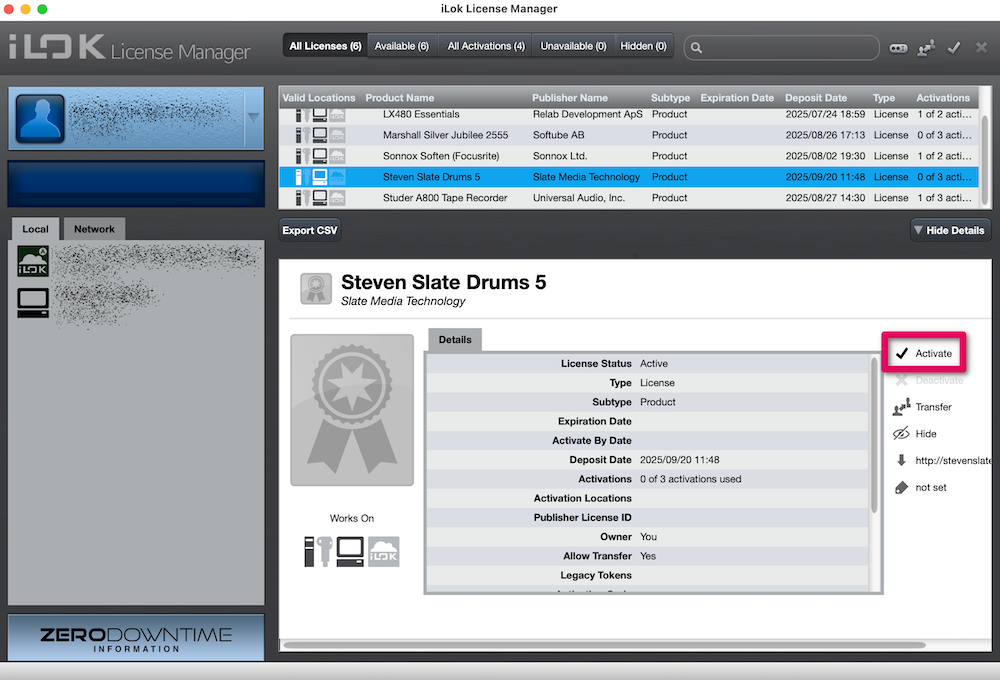Click the transfer licenses icon in top toolbar
The height and width of the screenshot is (680, 1000).
pyautogui.click(x=927, y=47)
